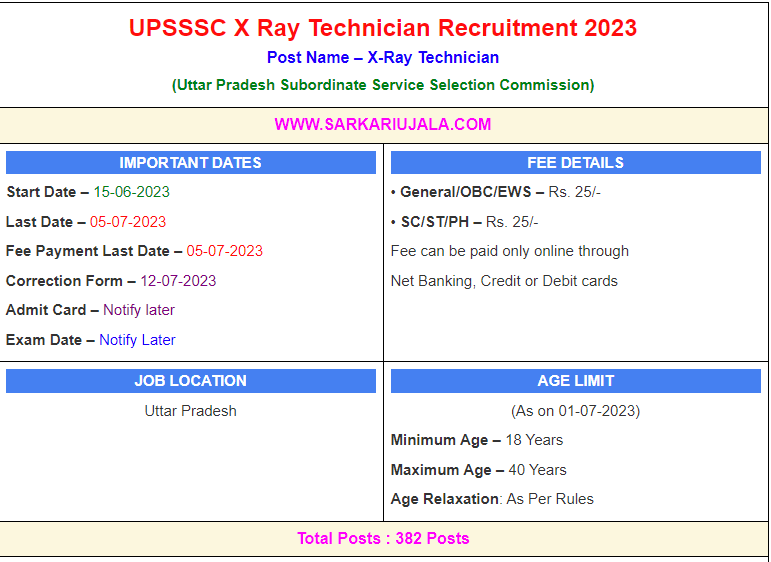Viewport: 771px width, 562px height.
Task: Click the Minimum Age 18 Years line
Action: pyautogui.click(x=476, y=440)
